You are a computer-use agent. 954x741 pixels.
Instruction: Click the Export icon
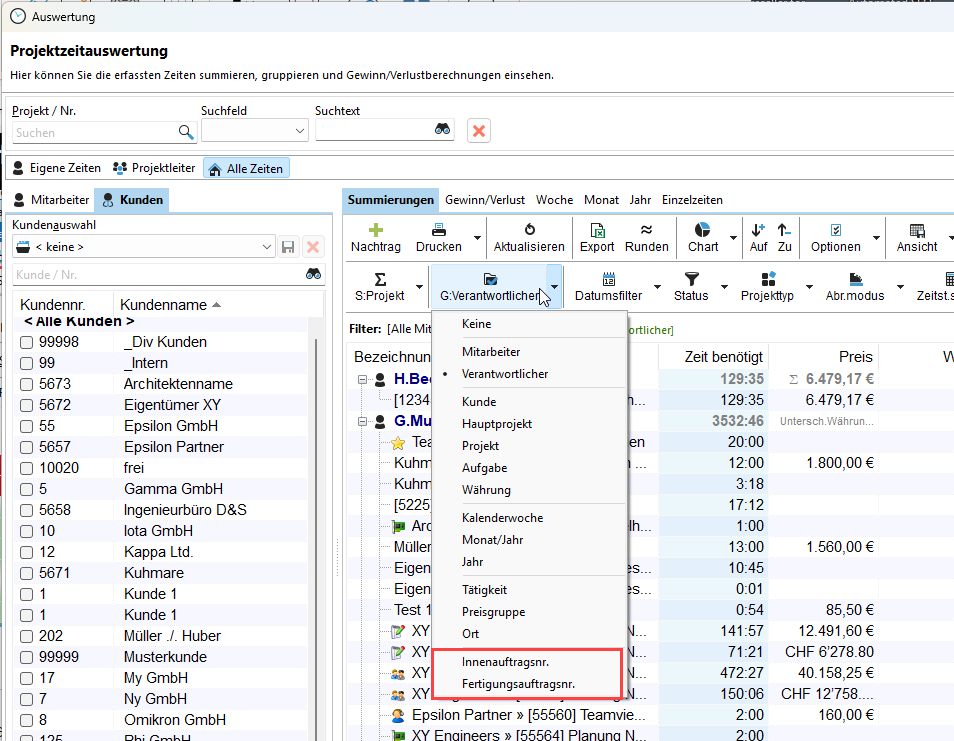(597, 229)
